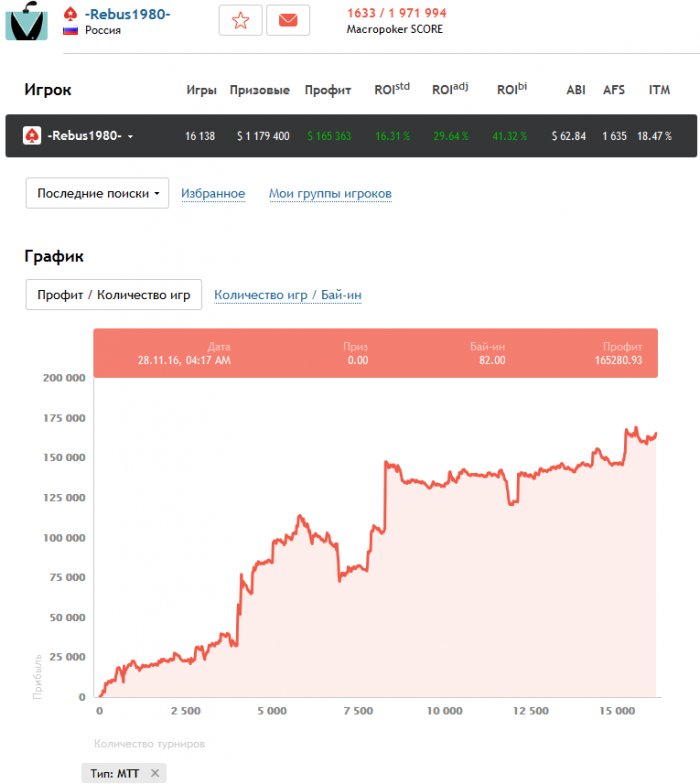Open the Избранное link
Screen dimensions: 700x784
click(x=212, y=194)
